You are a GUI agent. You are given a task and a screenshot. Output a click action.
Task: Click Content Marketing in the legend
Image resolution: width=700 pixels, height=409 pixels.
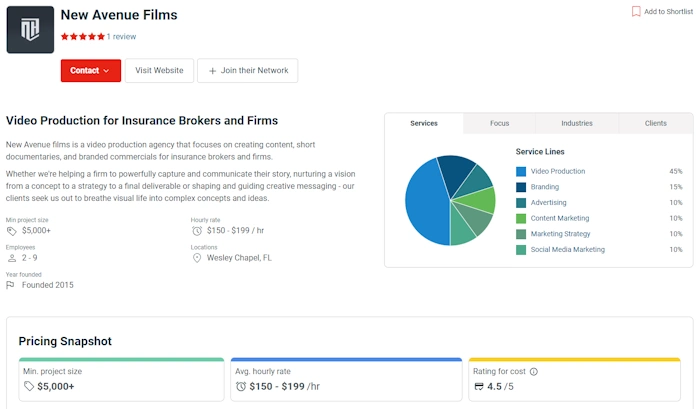(560, 218)
